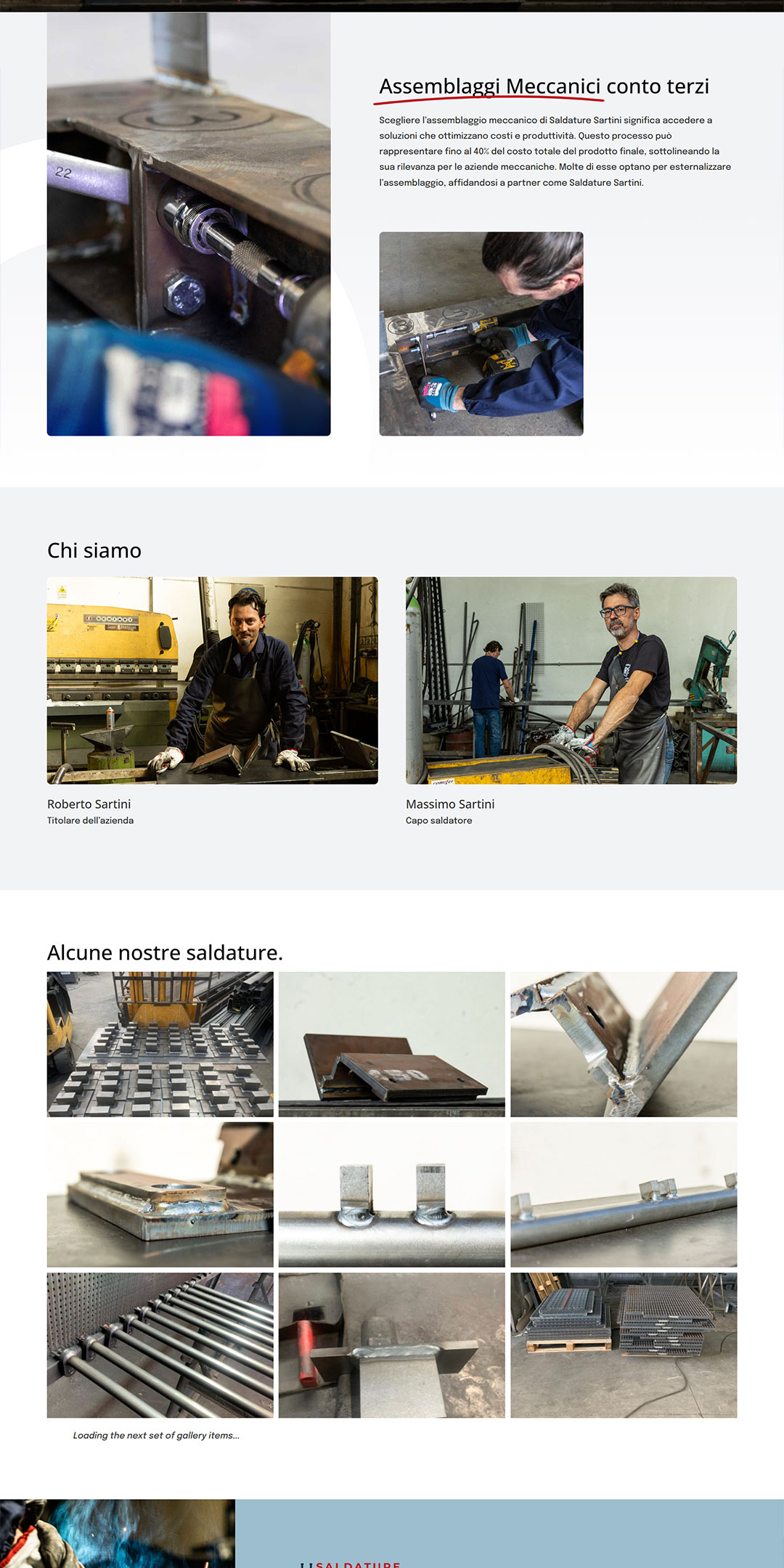Open gallery image of plate with circular hole
Screen dimensions: 784x1568
[160, 1195]
